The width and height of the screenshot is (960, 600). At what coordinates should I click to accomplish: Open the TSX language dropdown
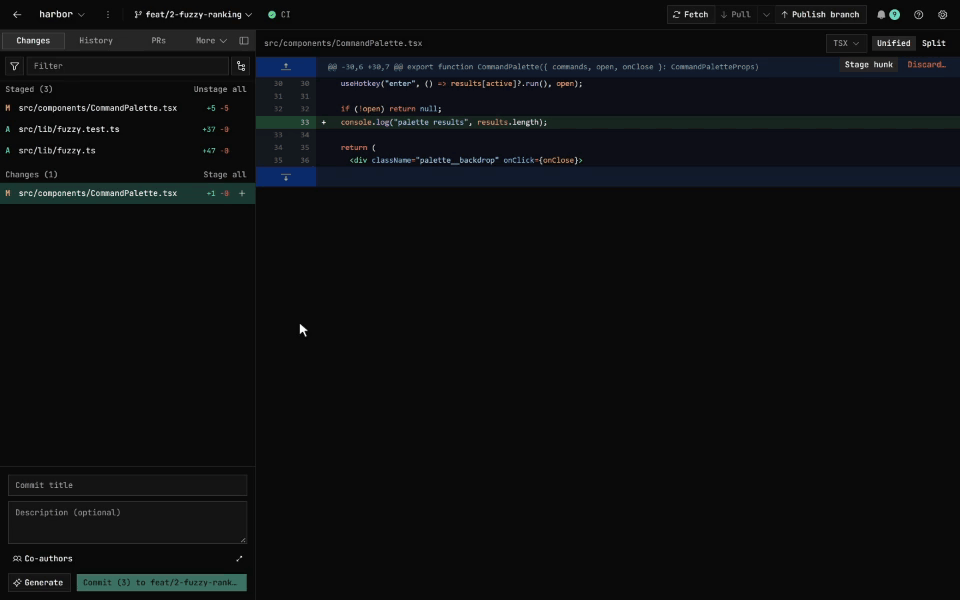pyautogui.click(x=846, y=43)
